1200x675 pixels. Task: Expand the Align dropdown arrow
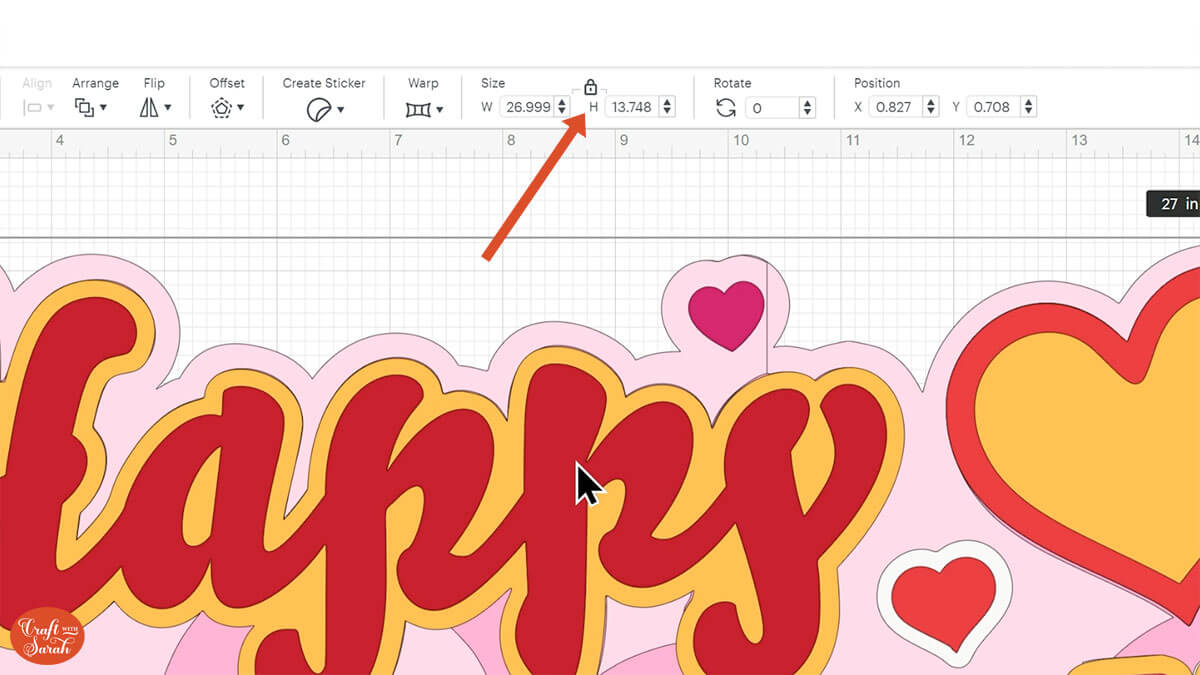50,108
